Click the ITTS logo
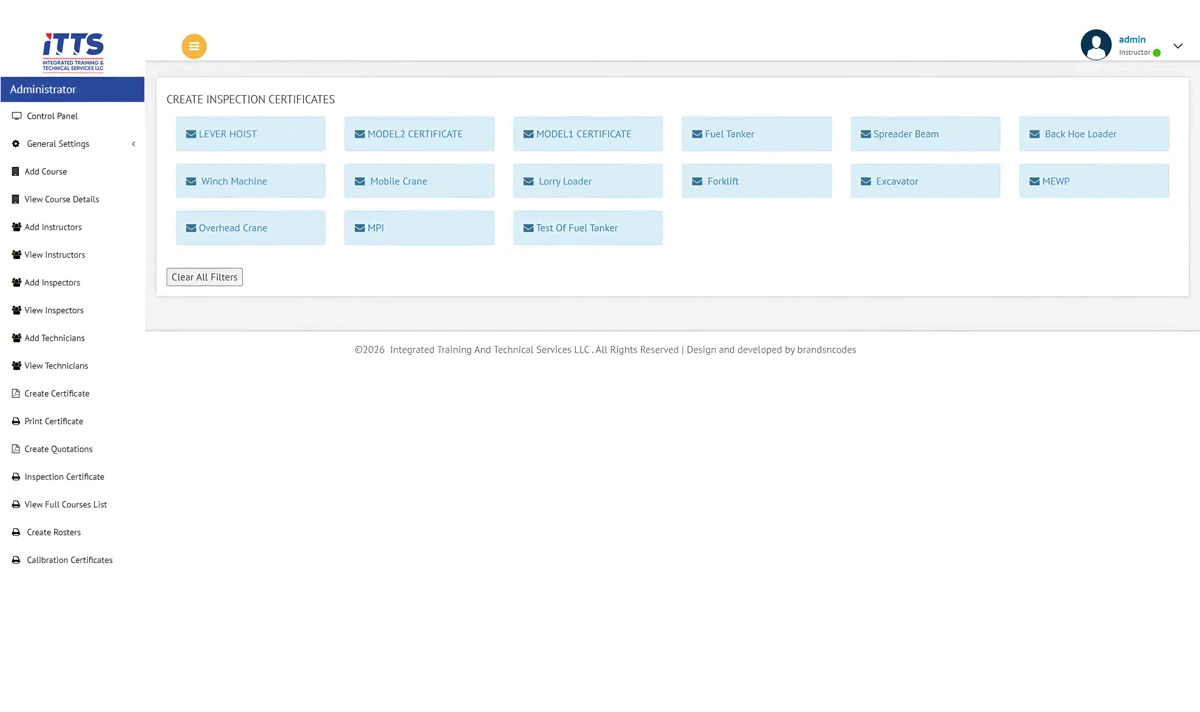Screen dimensions: 1200x712 pyautogui.click(x=73, y=51)
